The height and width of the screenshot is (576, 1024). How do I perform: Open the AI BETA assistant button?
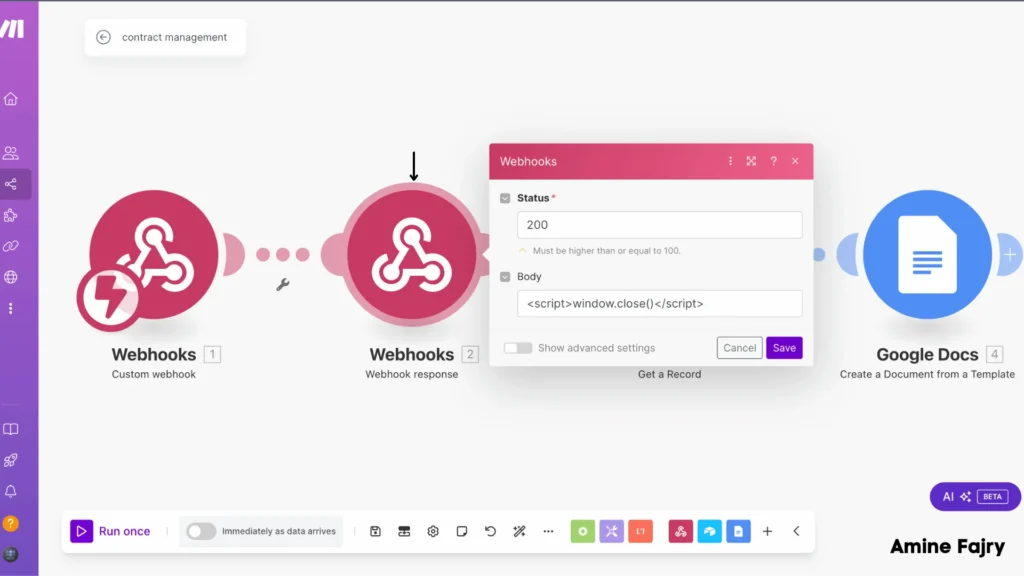975,496
